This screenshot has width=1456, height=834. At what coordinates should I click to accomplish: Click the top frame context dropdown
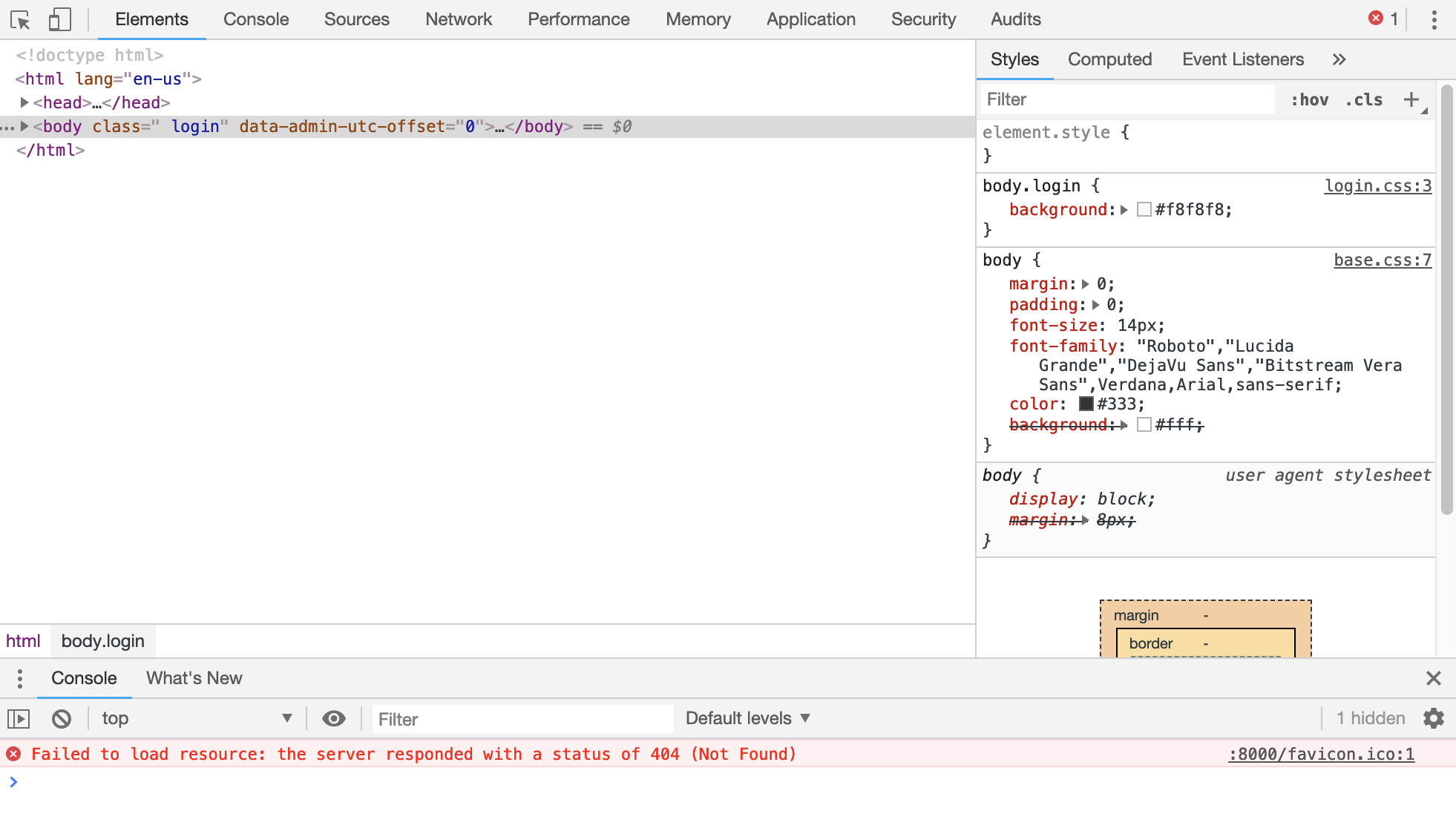tap(195, 718)
